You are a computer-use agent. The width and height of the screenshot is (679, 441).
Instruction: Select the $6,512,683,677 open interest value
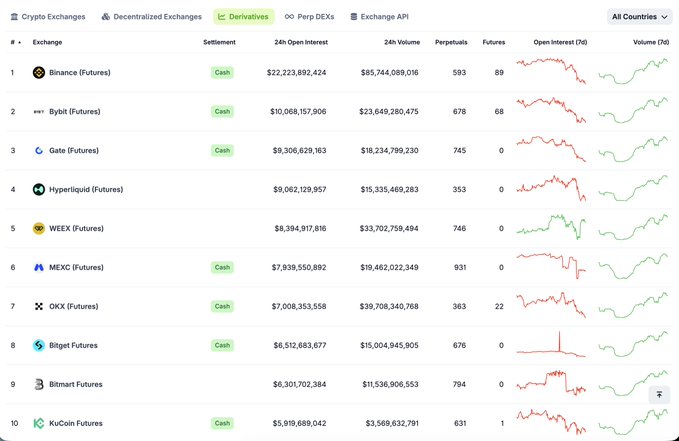click(x=300, y=345)
